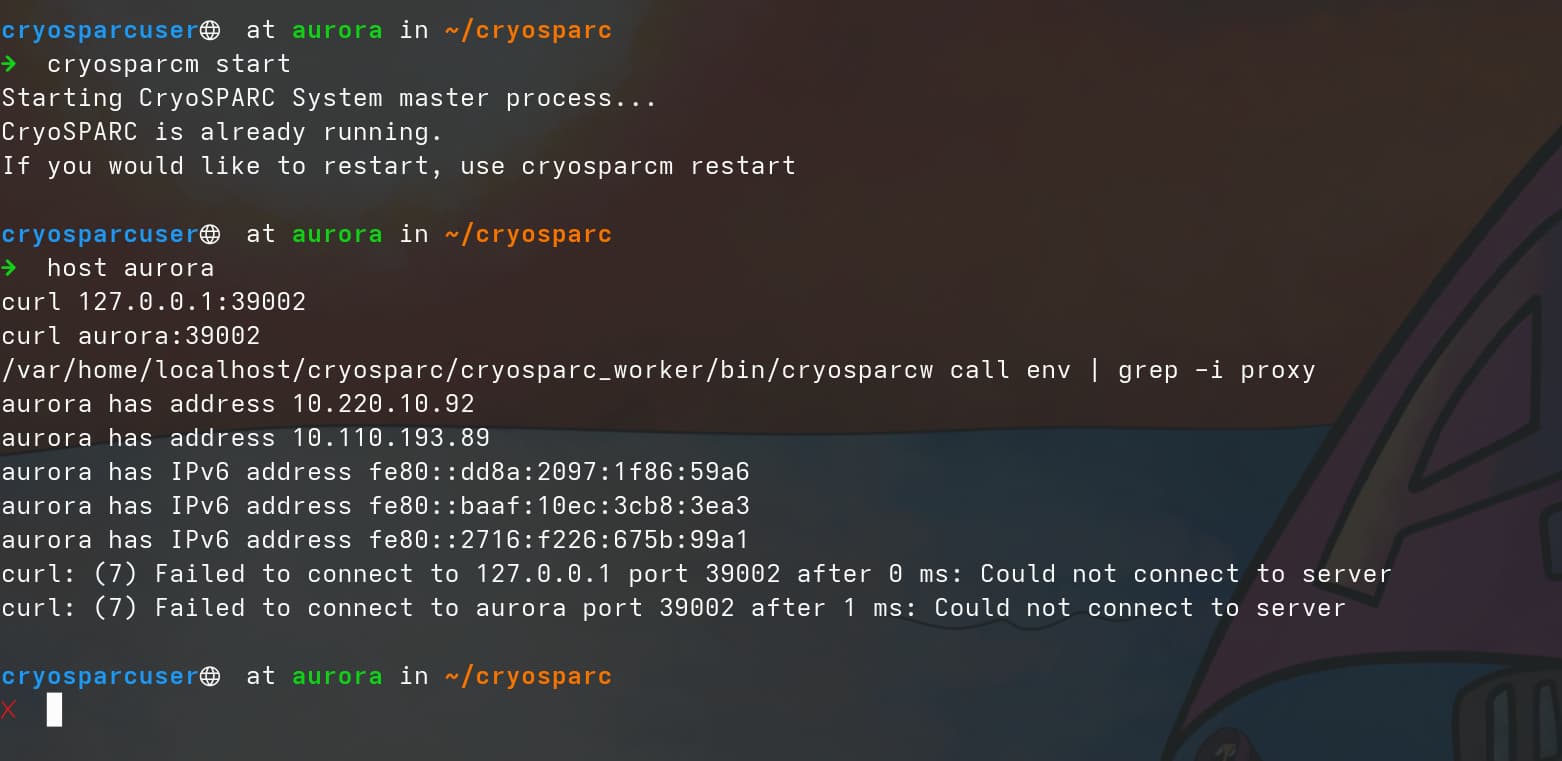The image size is (1562, 761).
Task: Click the globe icon in the second prompt
Action: (x=210, y=234)
